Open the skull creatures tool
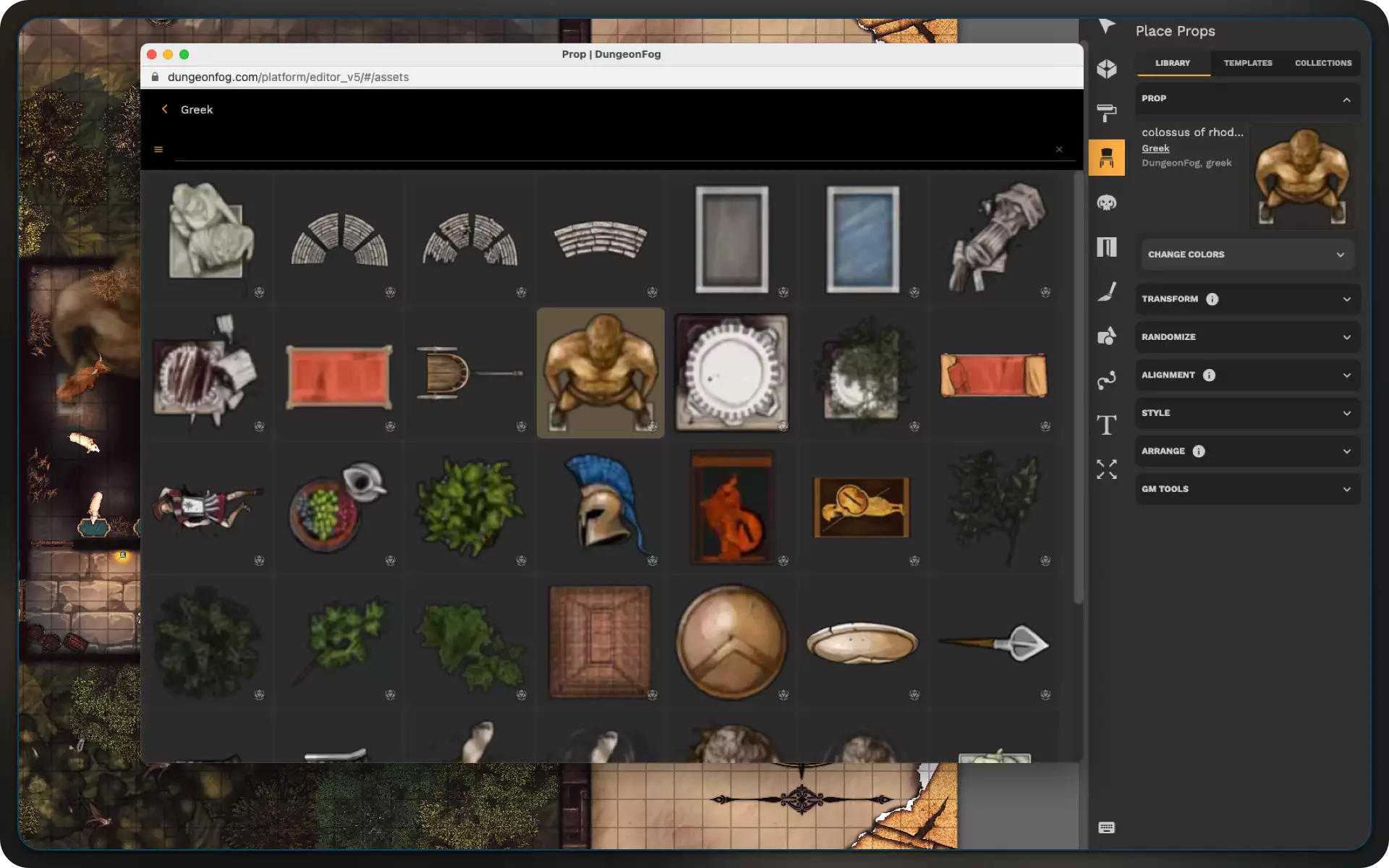 click(x=1106, y=203)
